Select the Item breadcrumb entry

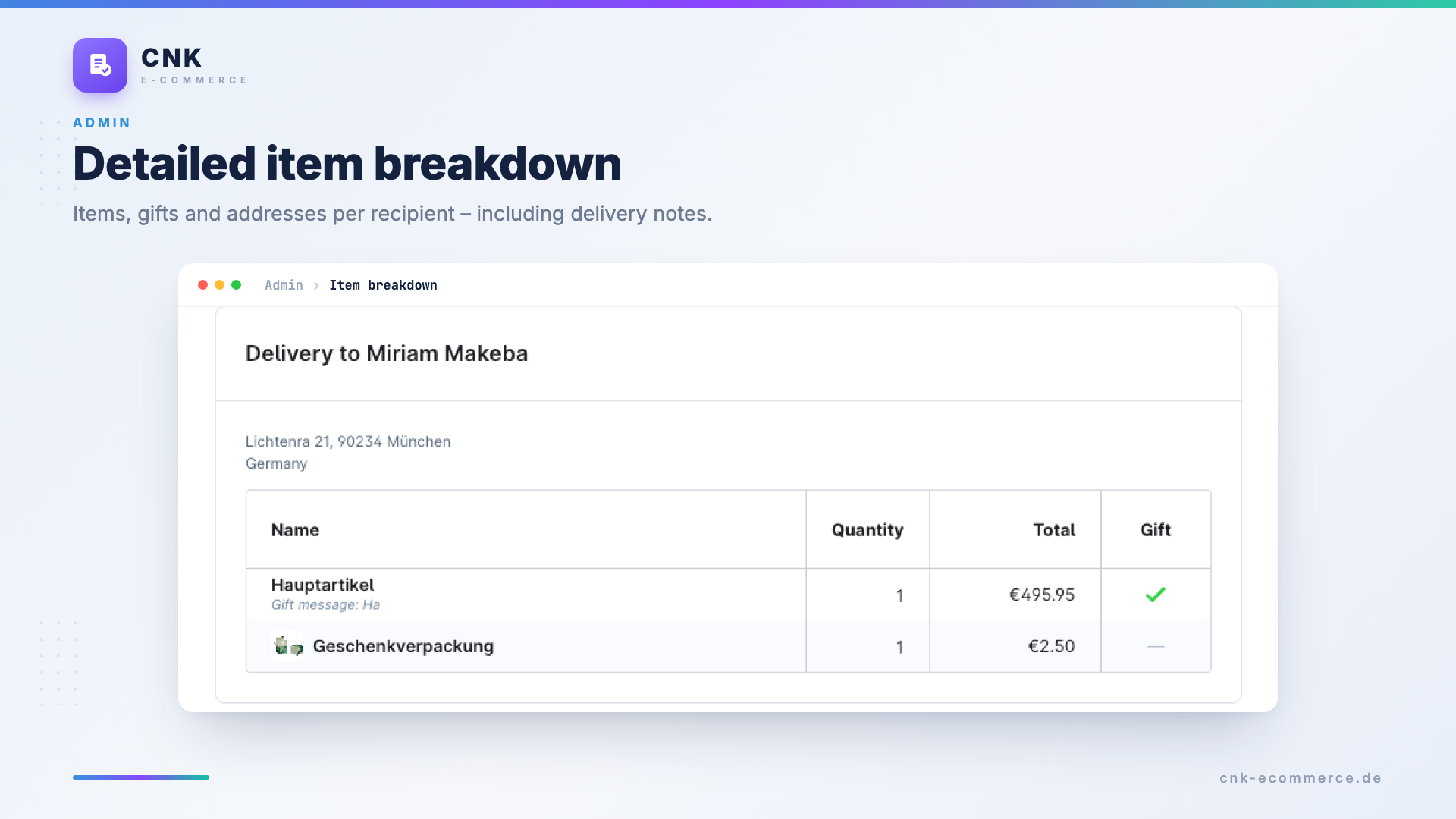point(383,285)
